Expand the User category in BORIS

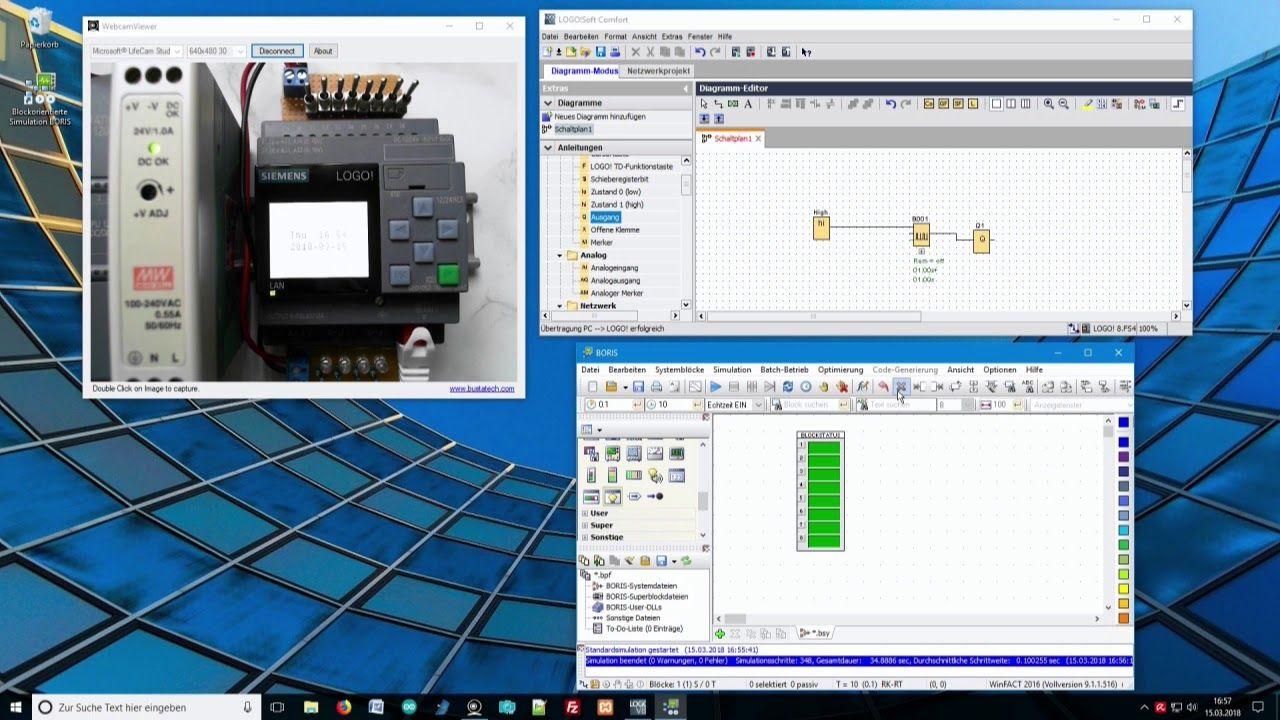point(585,513)
